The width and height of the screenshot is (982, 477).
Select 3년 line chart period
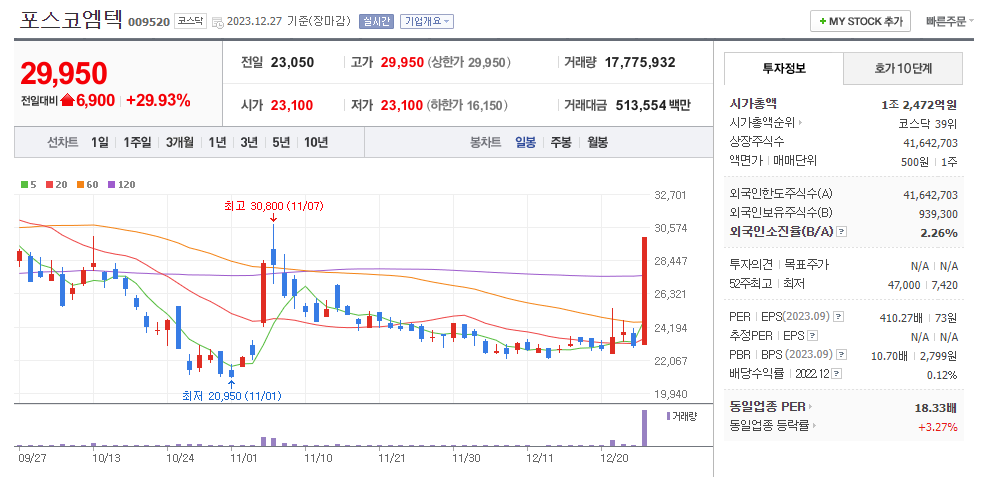coord(249,143)
